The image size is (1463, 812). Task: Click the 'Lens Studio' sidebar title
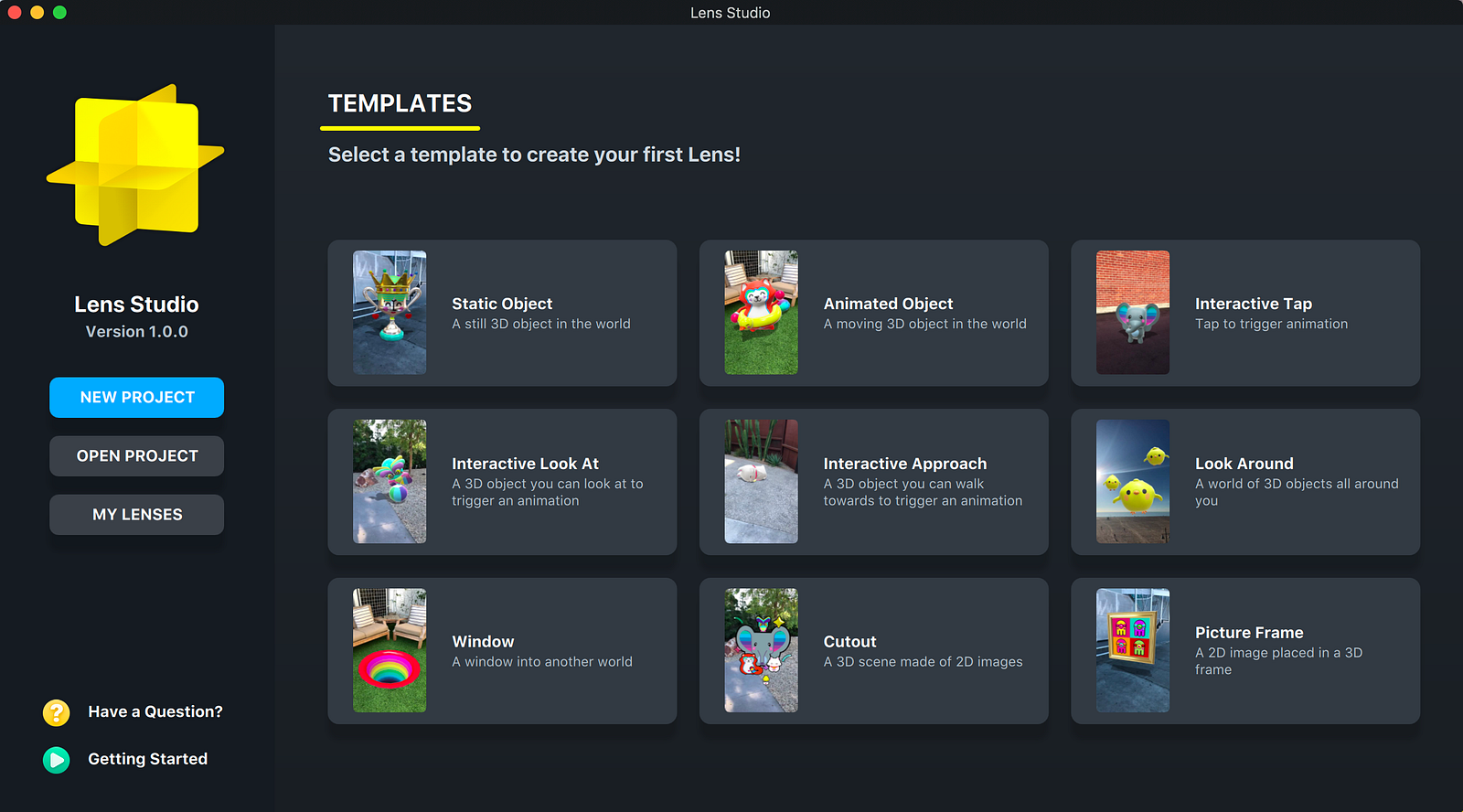click(136, 304)
